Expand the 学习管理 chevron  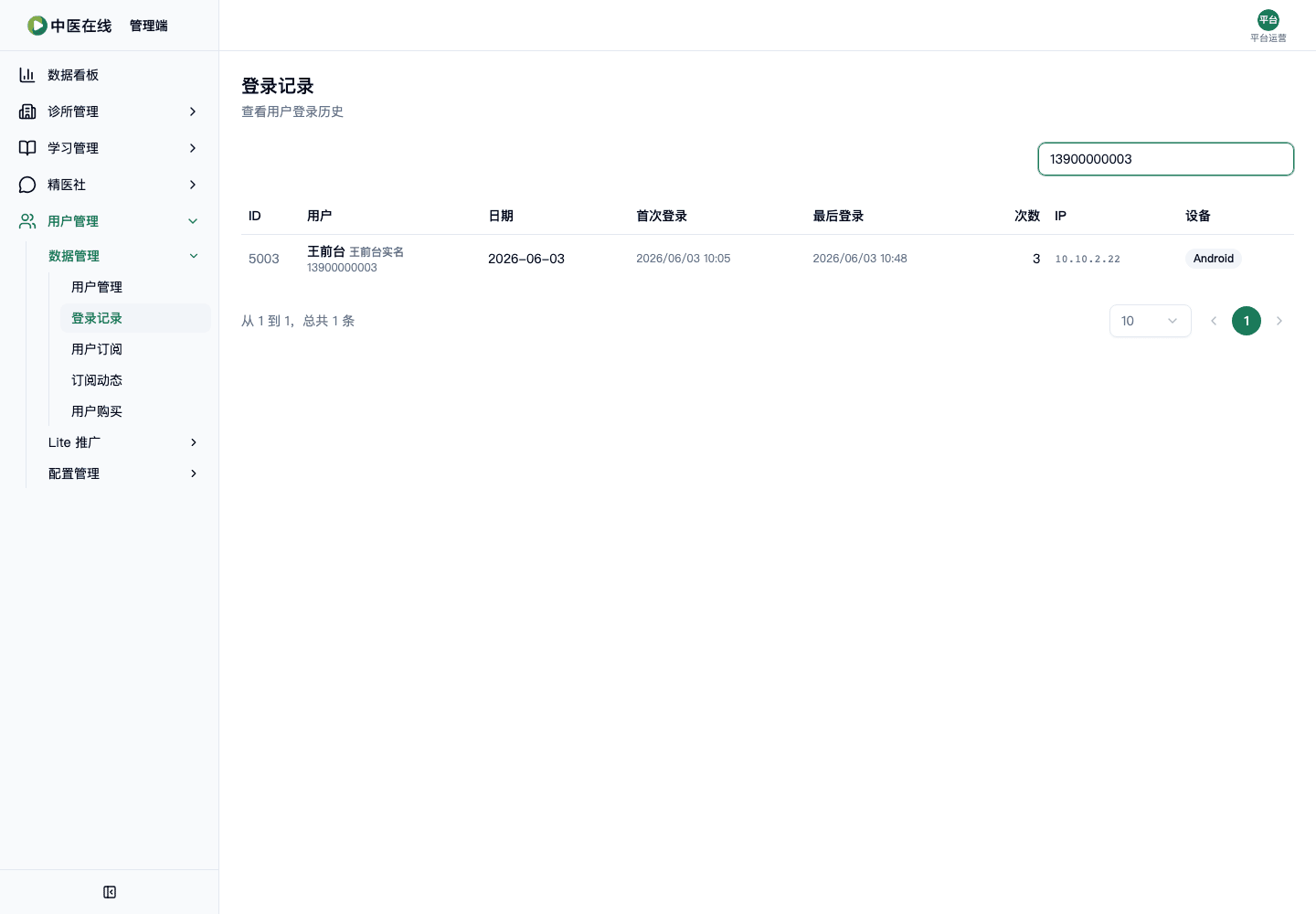(193, 148)
